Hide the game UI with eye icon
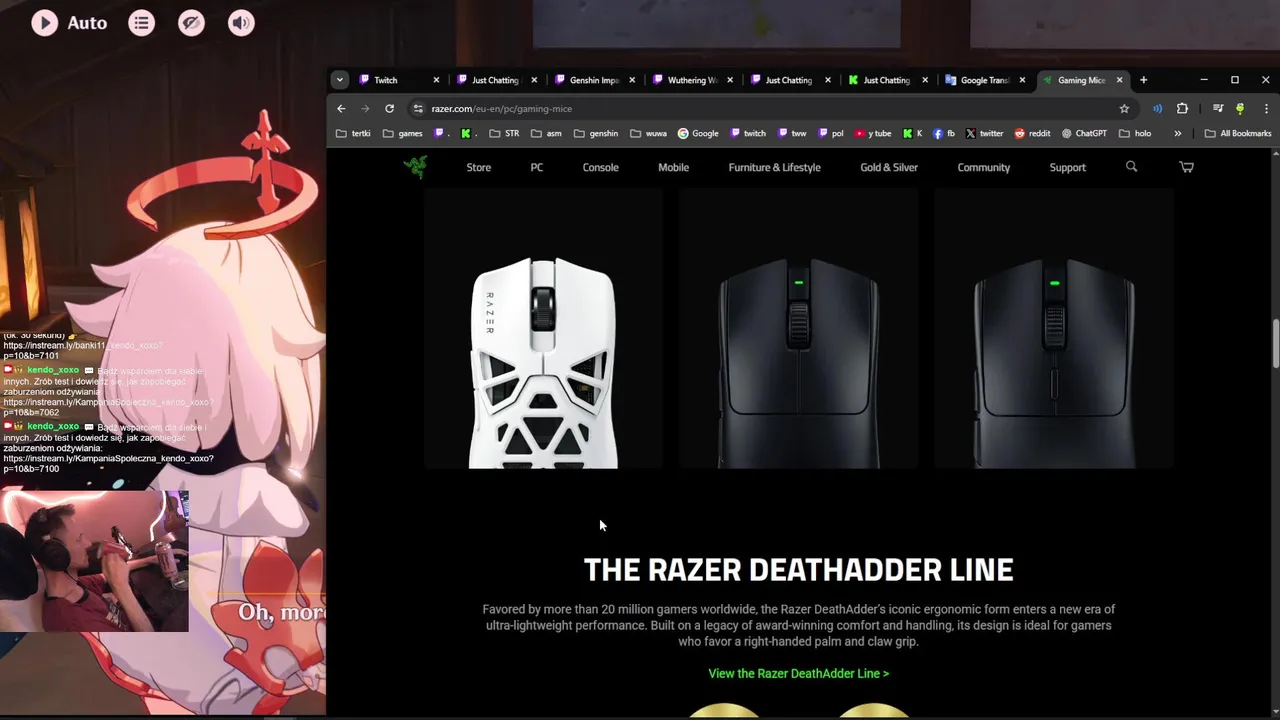 tap(191, 22)
